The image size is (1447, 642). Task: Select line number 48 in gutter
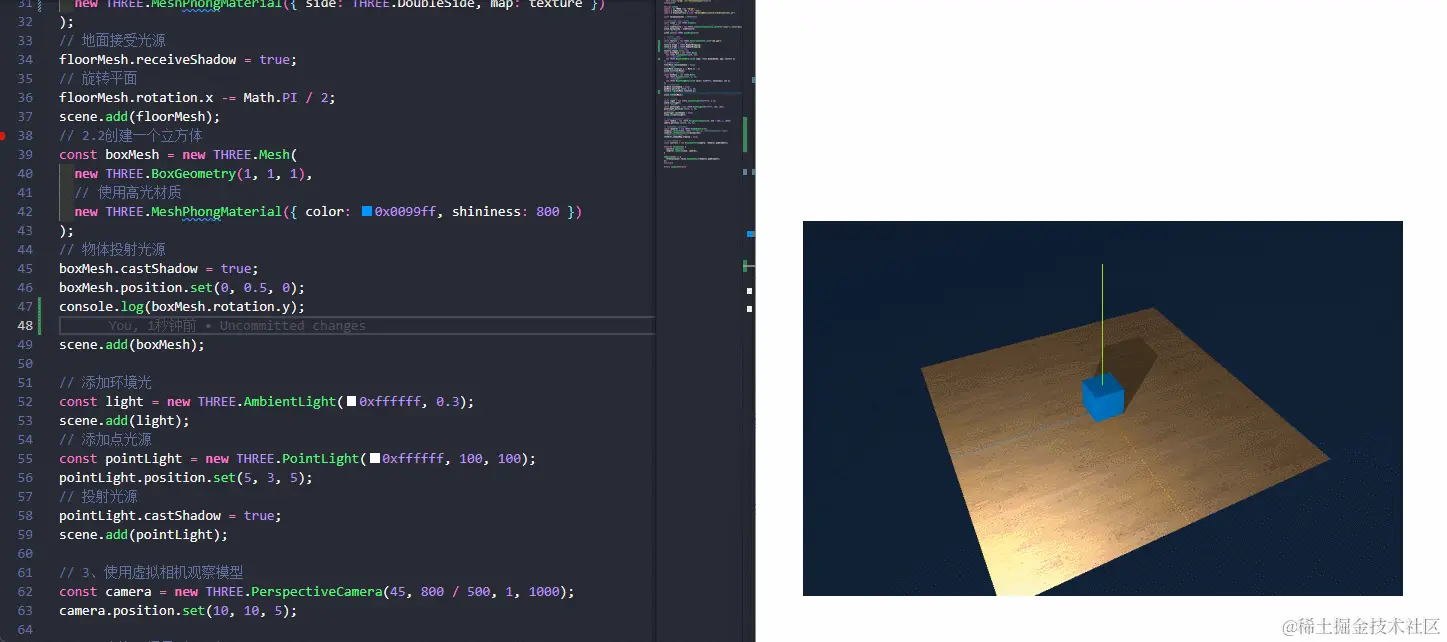click(x=25, y=325)
